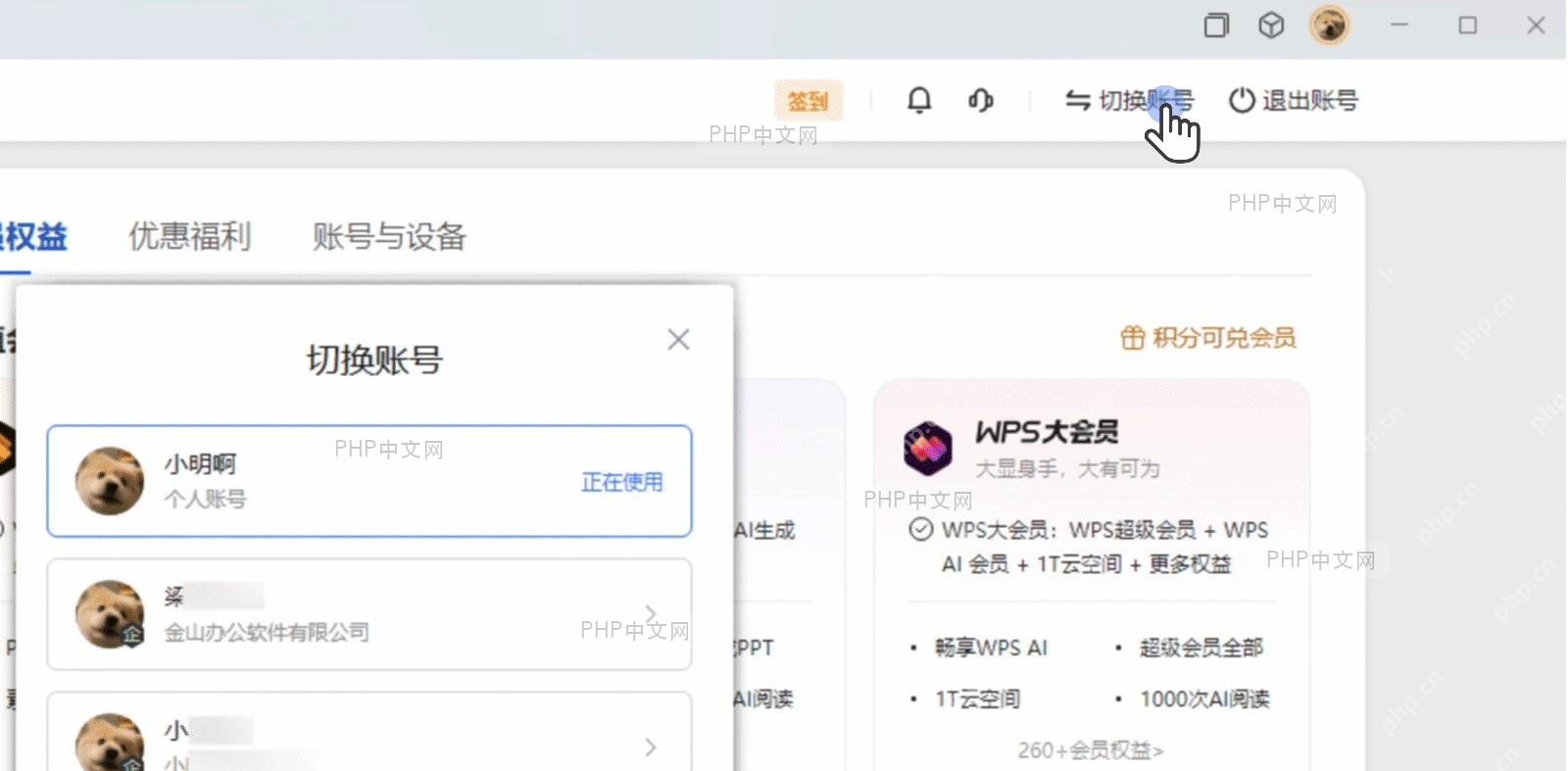The height and width of the screenshot is (771, 1568).
Task: Click the 切换账号 dialog title
Action: (374, 360)
